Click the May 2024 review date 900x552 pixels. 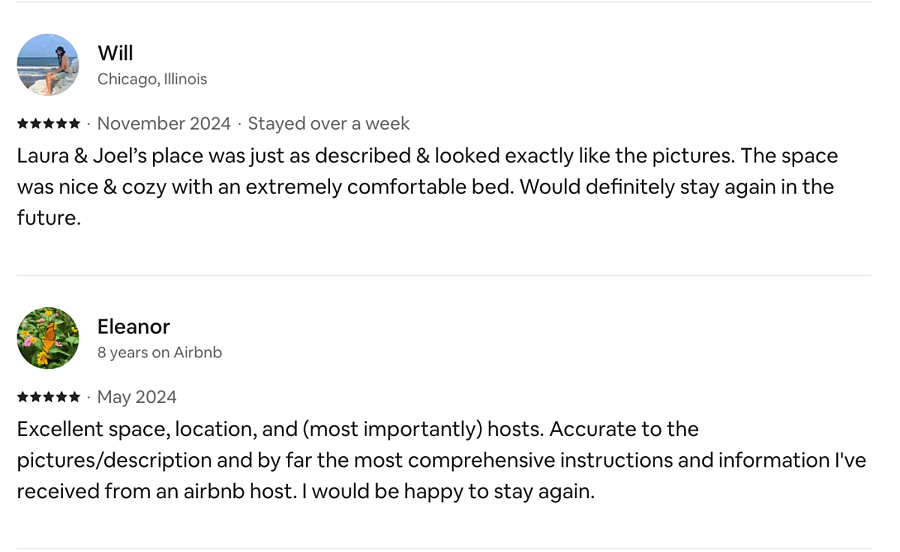[137, 397]
